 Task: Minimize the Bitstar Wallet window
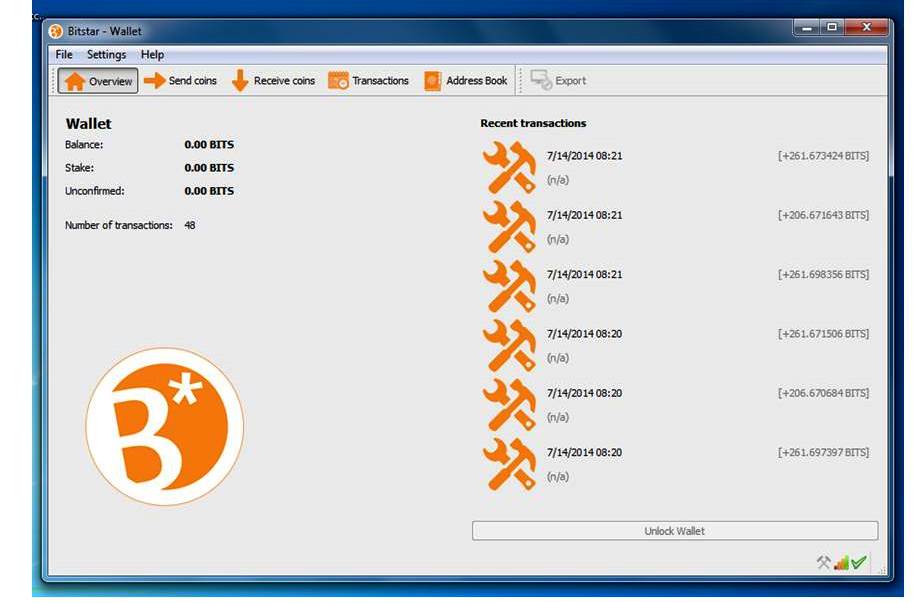[807, 27]
